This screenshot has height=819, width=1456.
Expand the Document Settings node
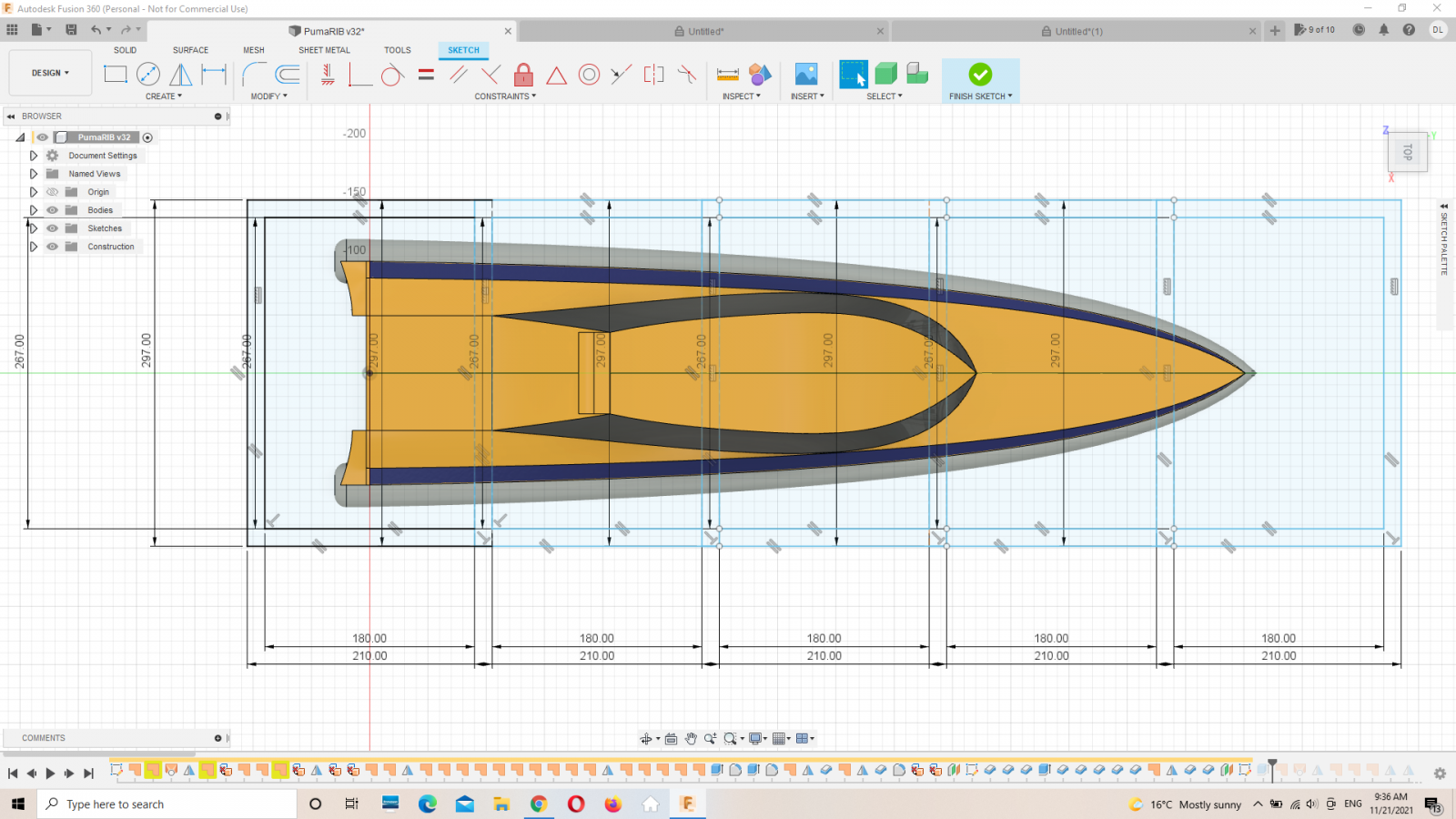34,156
